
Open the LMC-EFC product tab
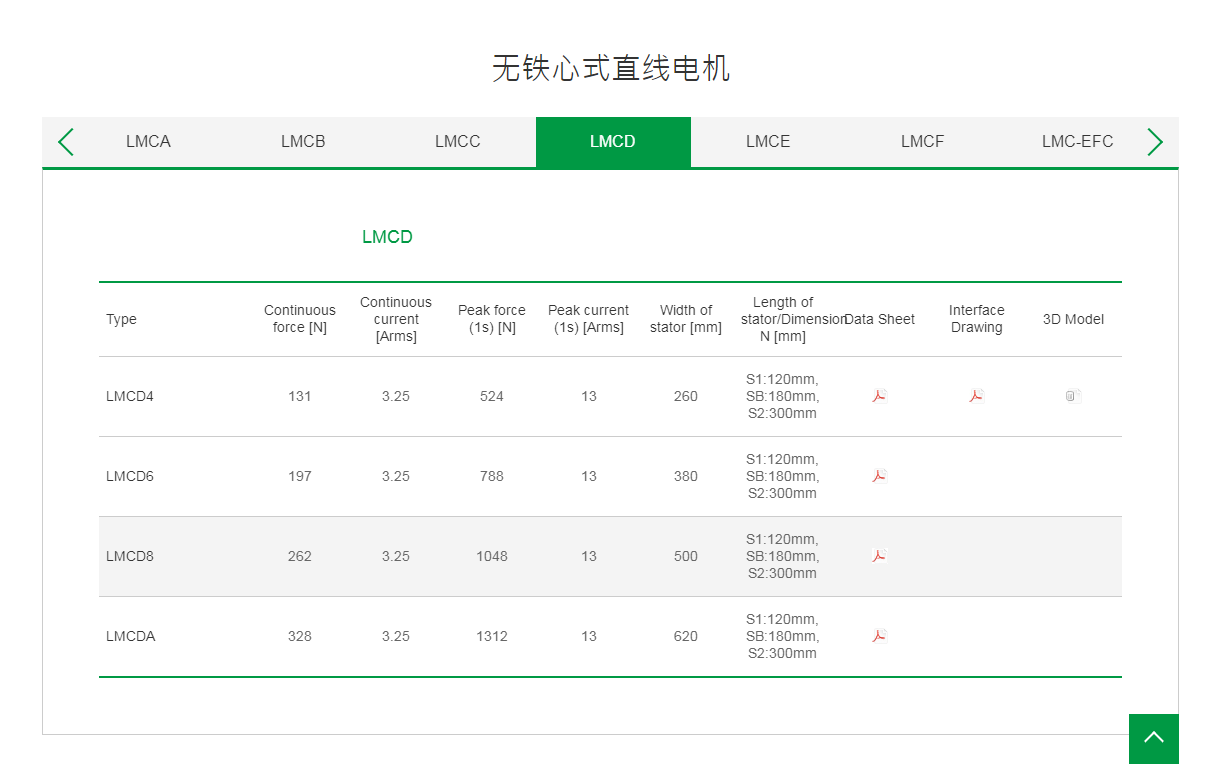pyautogui.click(x=1078, y=142)
